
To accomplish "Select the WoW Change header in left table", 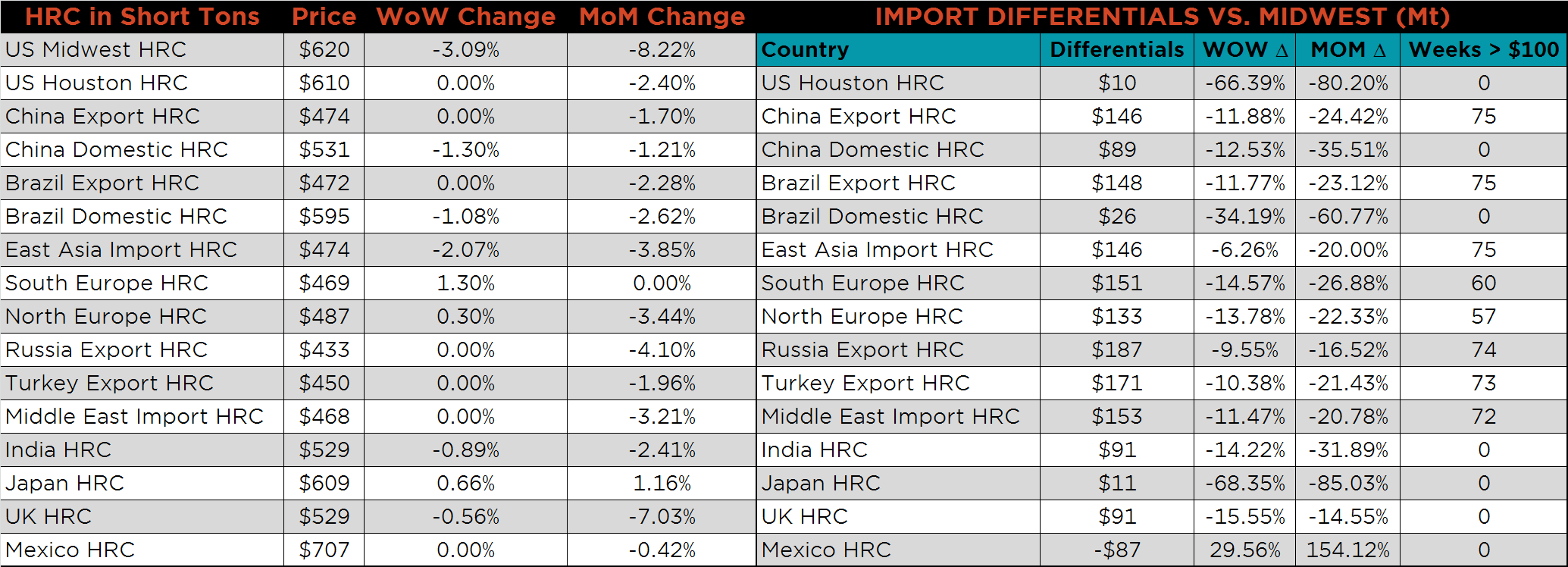I will click(x=465, y=17).
